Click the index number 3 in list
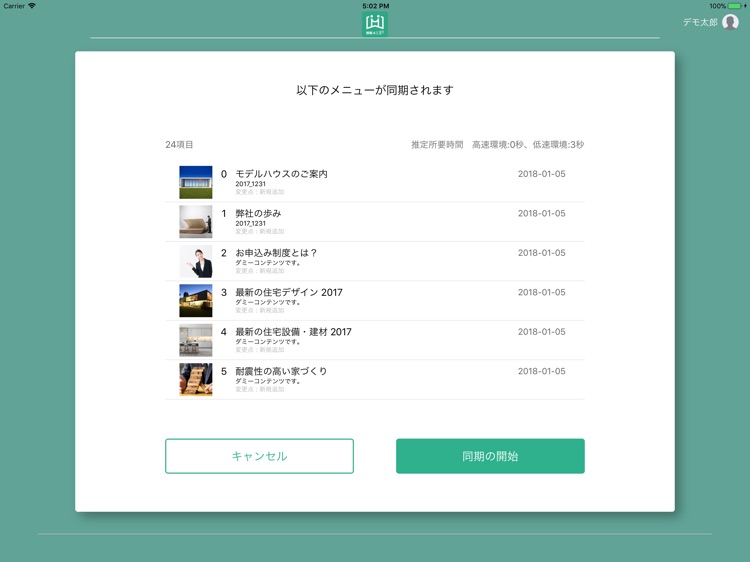 point(223,292)
